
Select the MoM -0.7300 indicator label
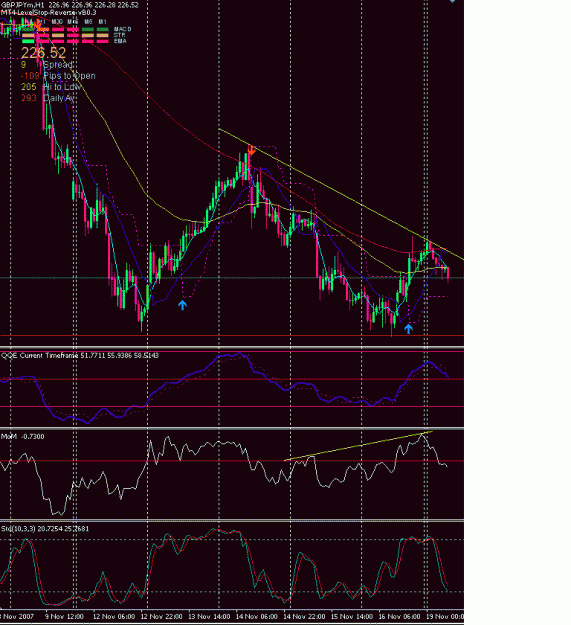23,436
